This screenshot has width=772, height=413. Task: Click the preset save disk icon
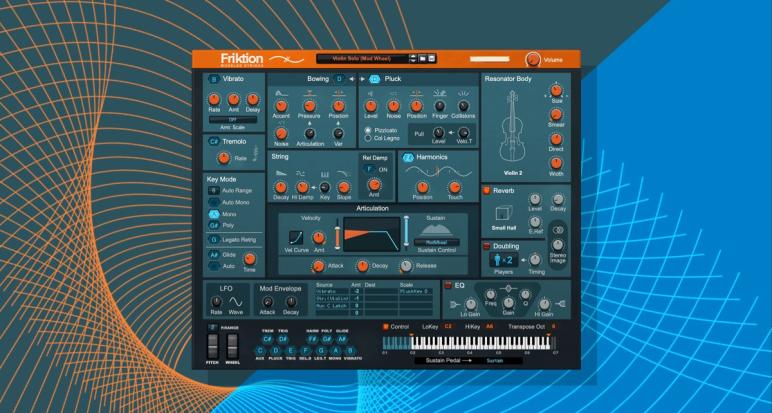(x=431, y=59)
